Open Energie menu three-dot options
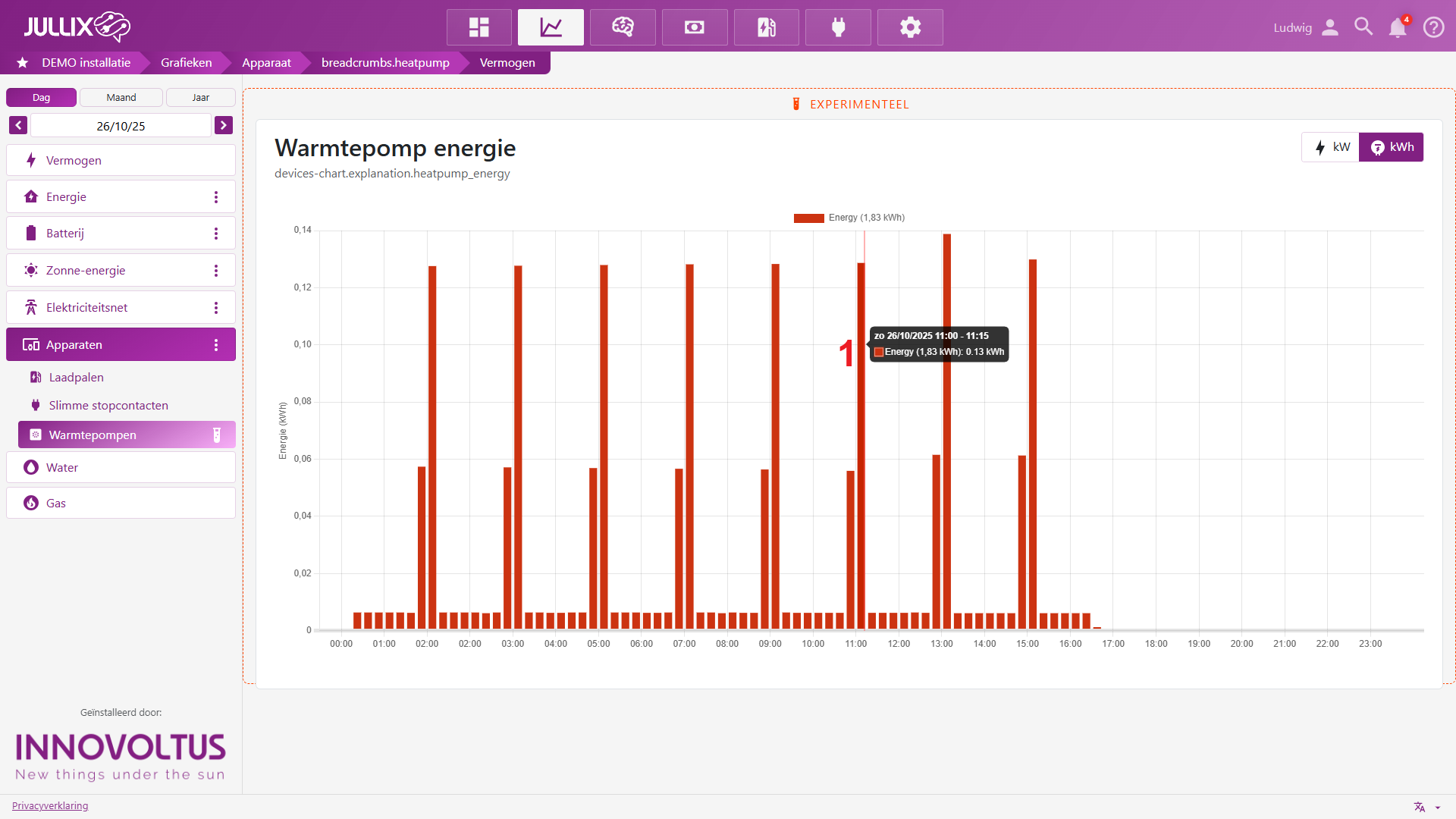1456x819 pixels. coord(216,197)
